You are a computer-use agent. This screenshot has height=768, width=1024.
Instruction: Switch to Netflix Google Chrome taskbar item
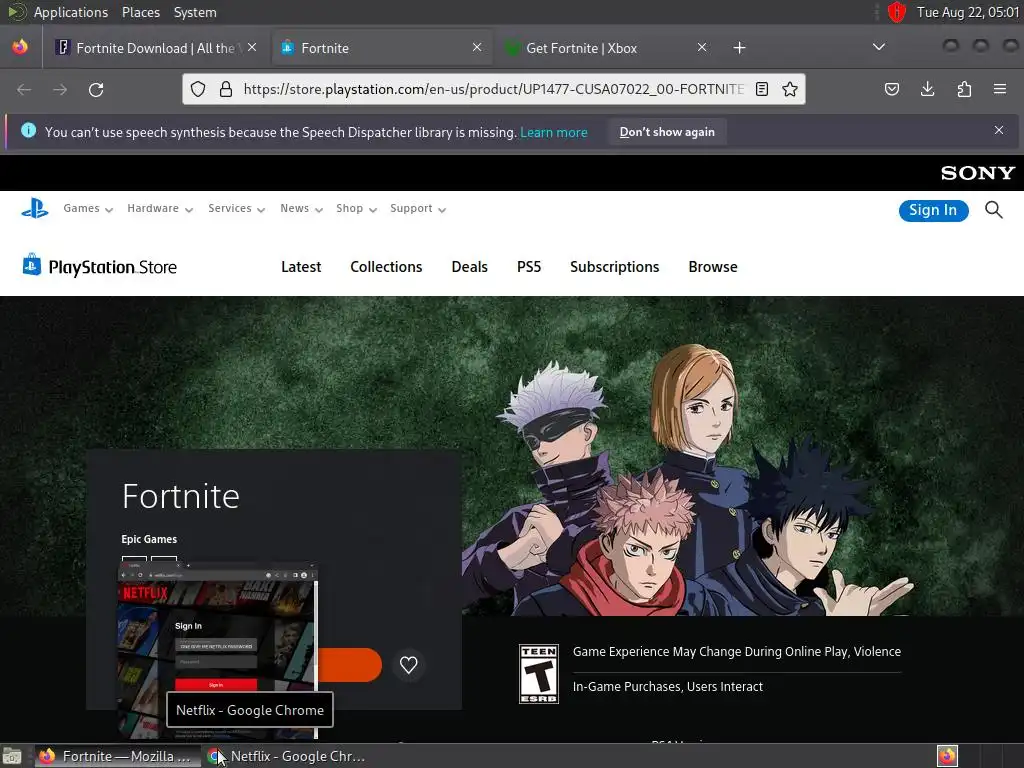[x=287, y=756]
